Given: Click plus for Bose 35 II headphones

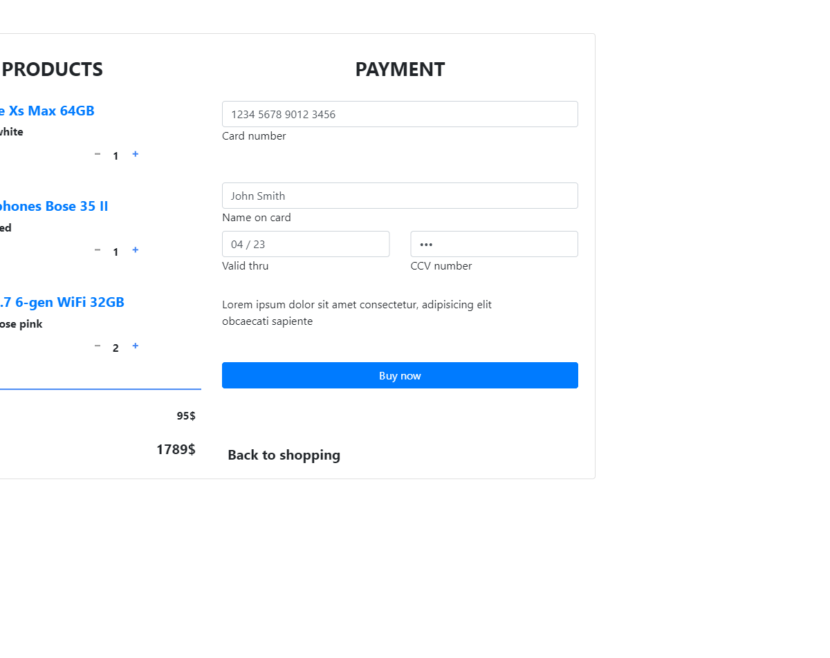Looking at the screenshot, I should (135, 251).
